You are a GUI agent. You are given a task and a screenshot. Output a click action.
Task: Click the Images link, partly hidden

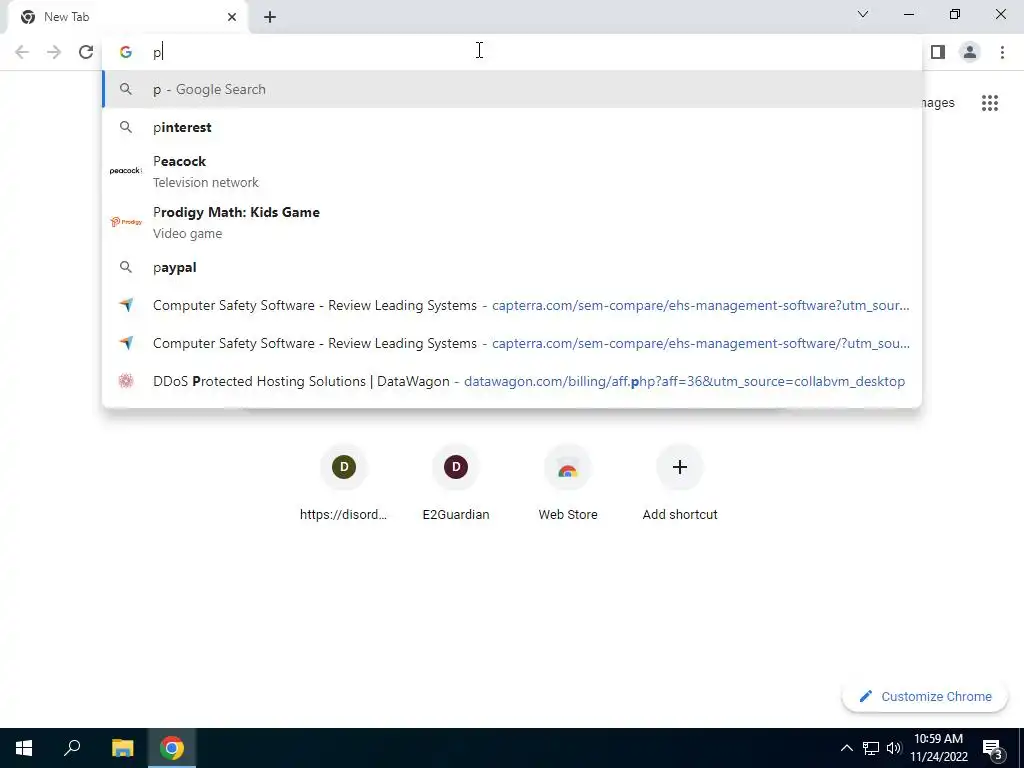pyautogui.click(x=938, y=103)
